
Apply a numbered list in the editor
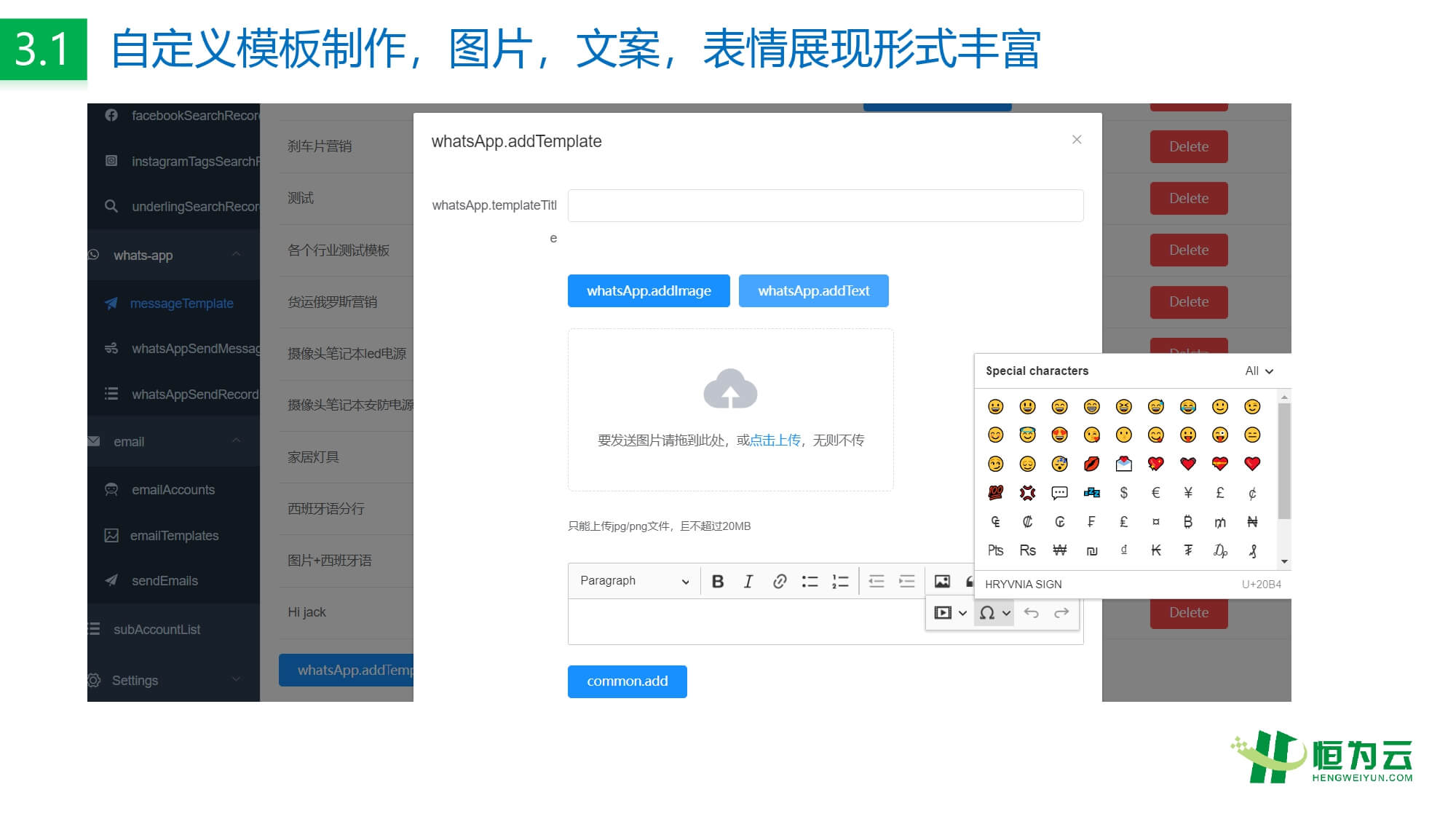coord(840,581)
